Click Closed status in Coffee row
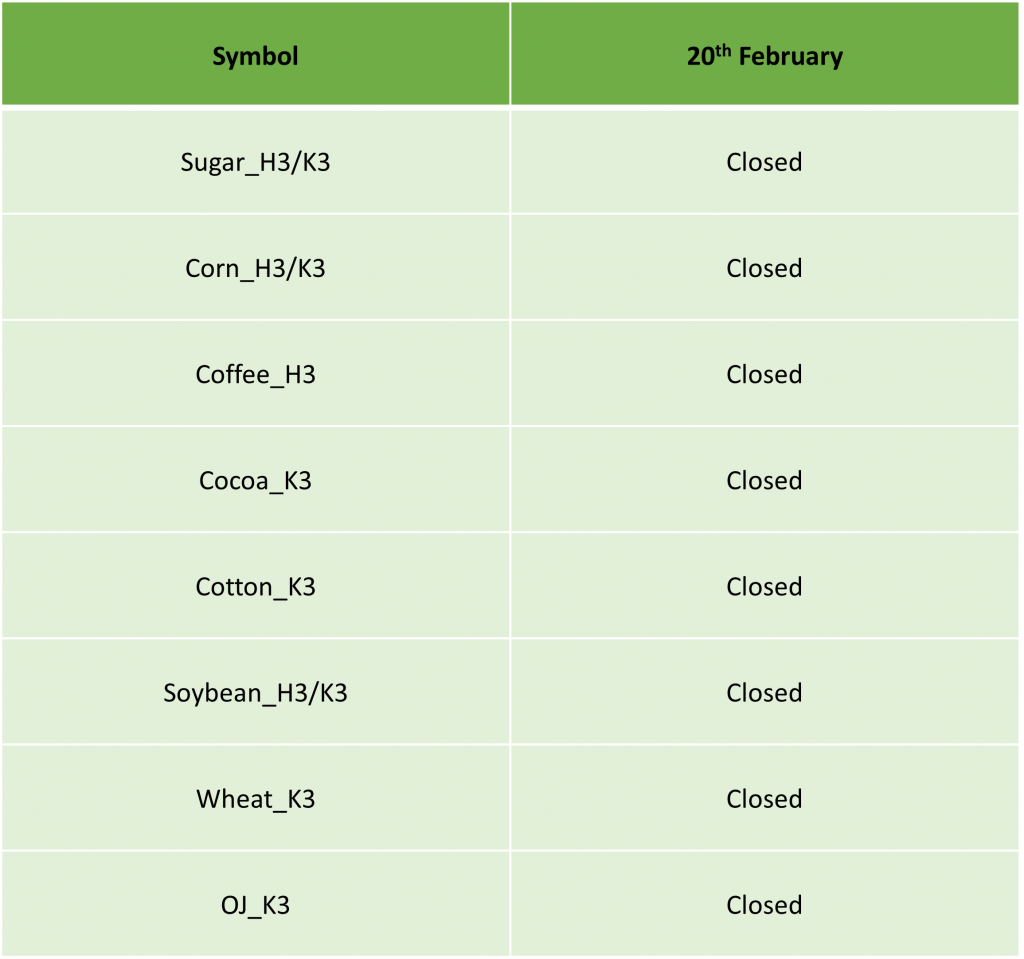 764,374
